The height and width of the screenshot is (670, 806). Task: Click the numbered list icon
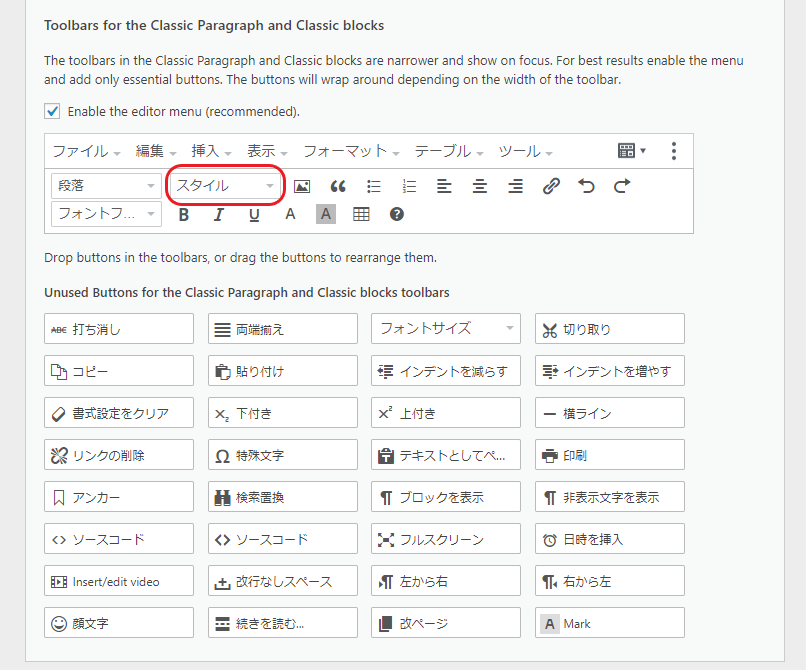coord(409,186)
